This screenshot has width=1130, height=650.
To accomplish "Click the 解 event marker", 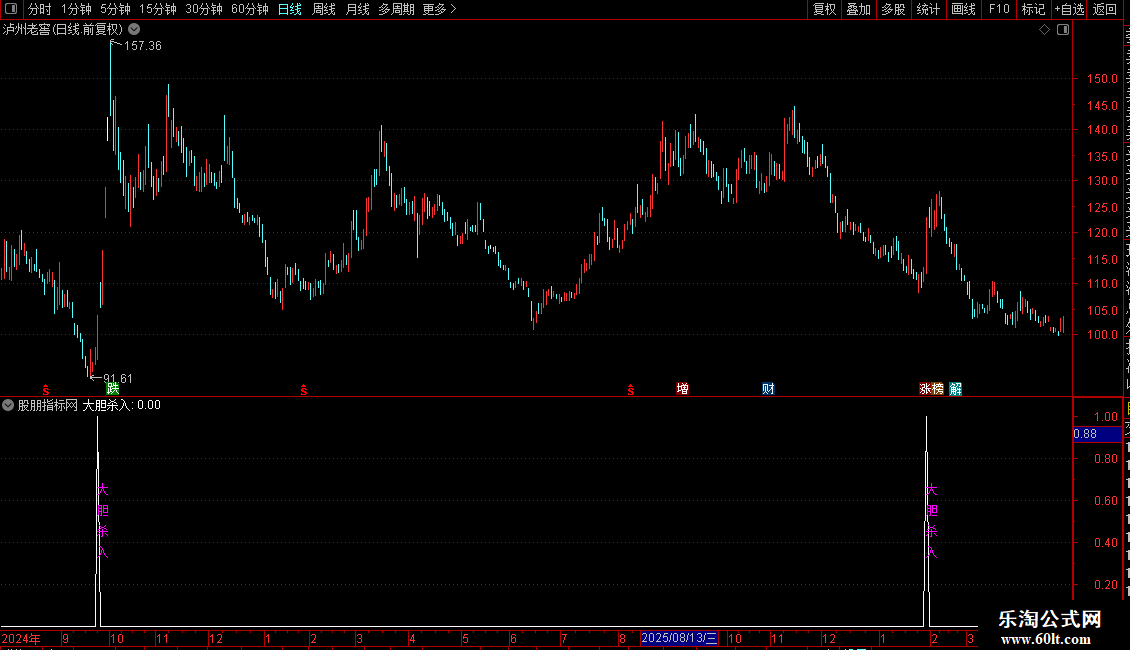I will [956, 388].
